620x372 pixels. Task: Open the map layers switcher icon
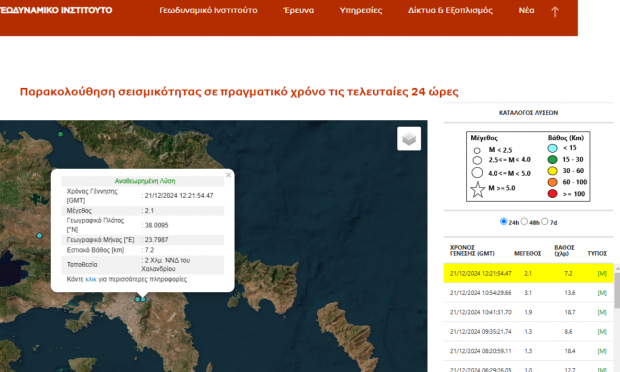click(x=409, y=139)
